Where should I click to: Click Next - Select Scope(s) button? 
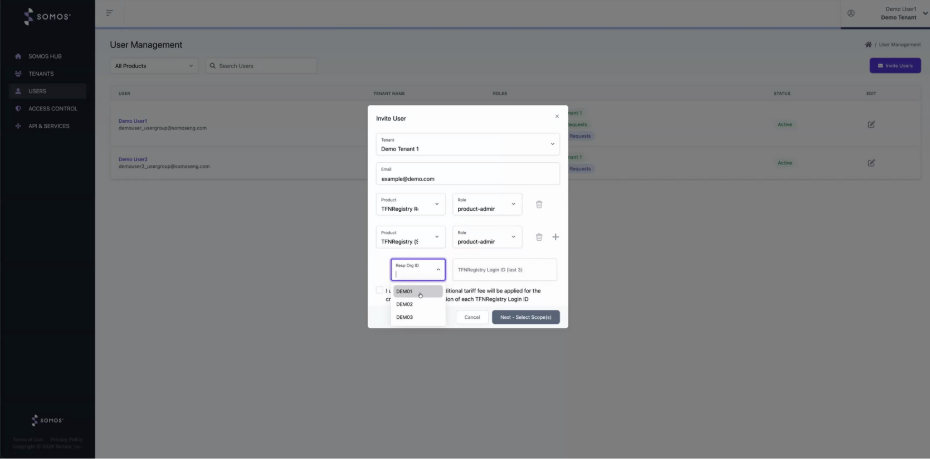525,317
